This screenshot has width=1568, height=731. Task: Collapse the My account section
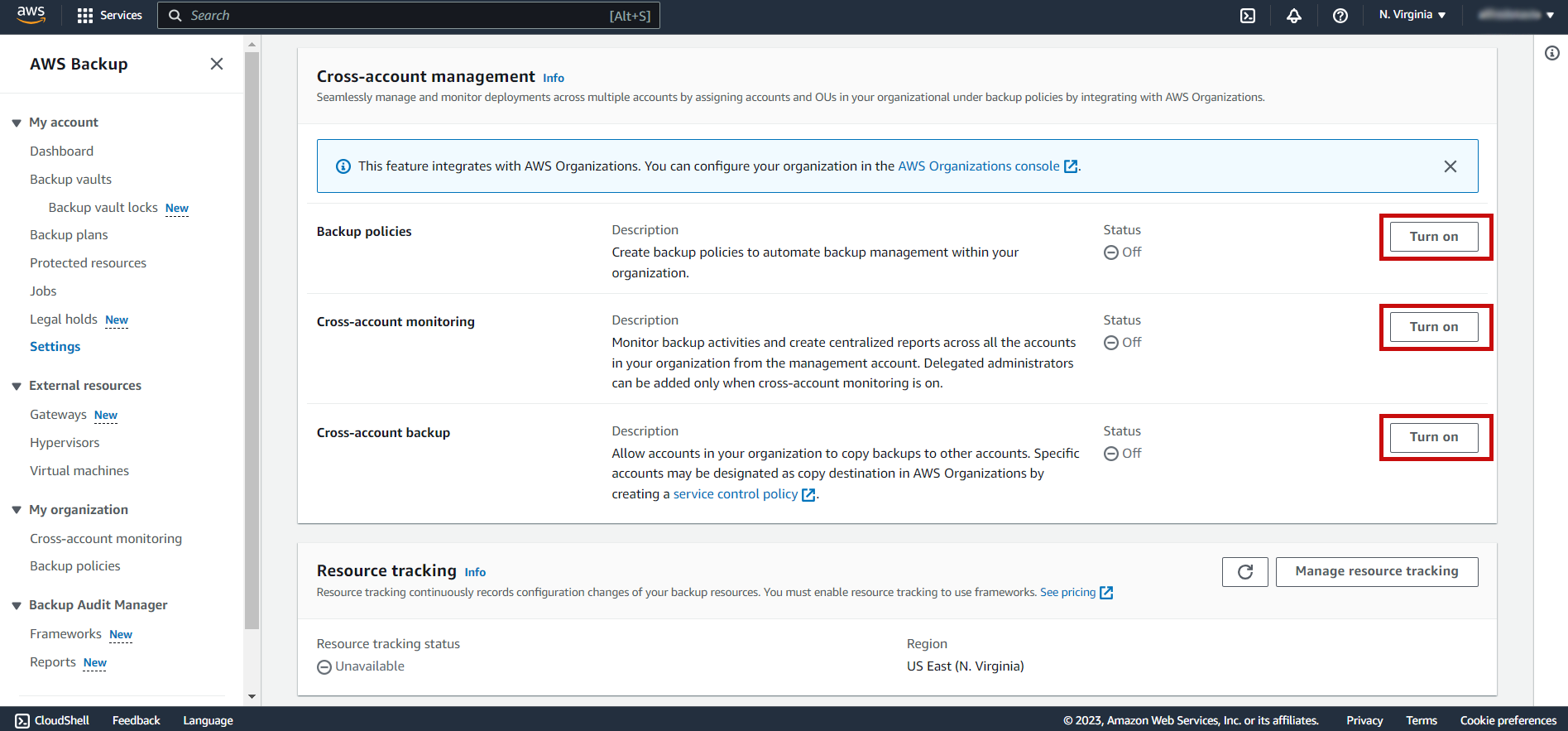click(x=17, y=123)
